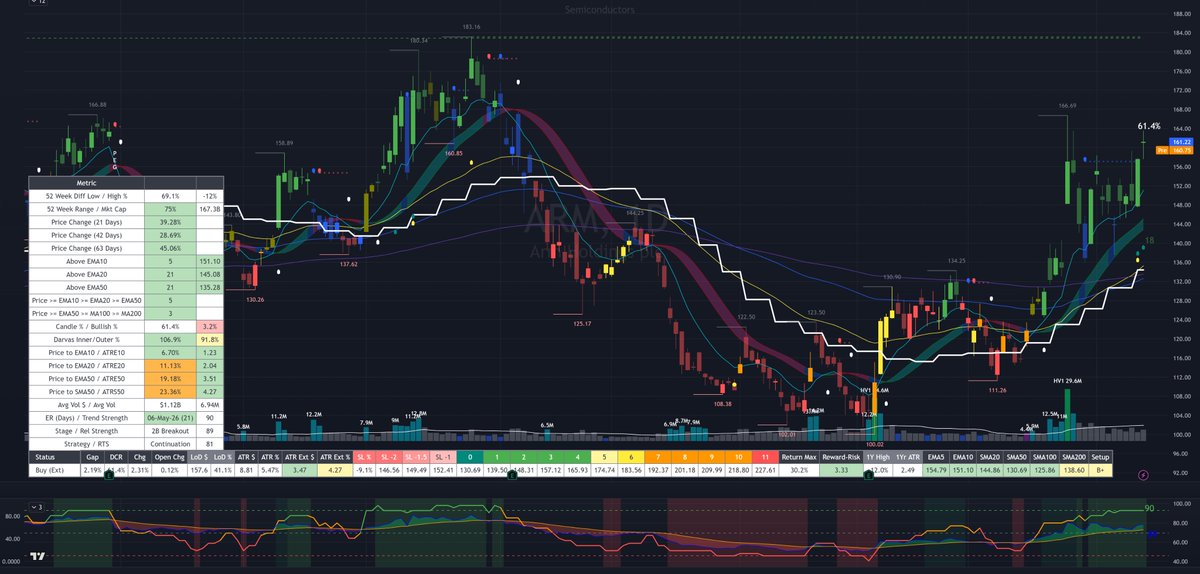
Task: Click the 154.79 EMA5 value
Action: [937, 470]
